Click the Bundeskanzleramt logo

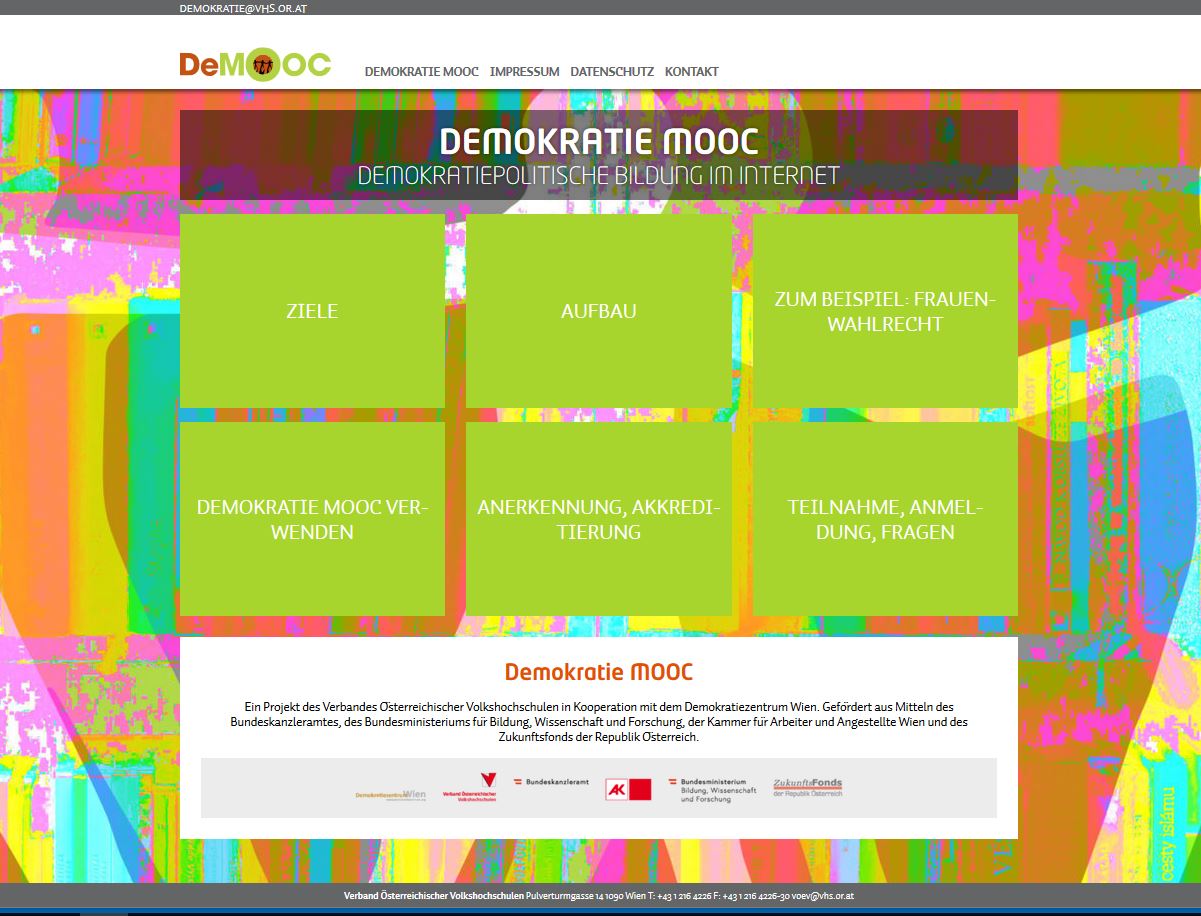(x=551, y=781)
